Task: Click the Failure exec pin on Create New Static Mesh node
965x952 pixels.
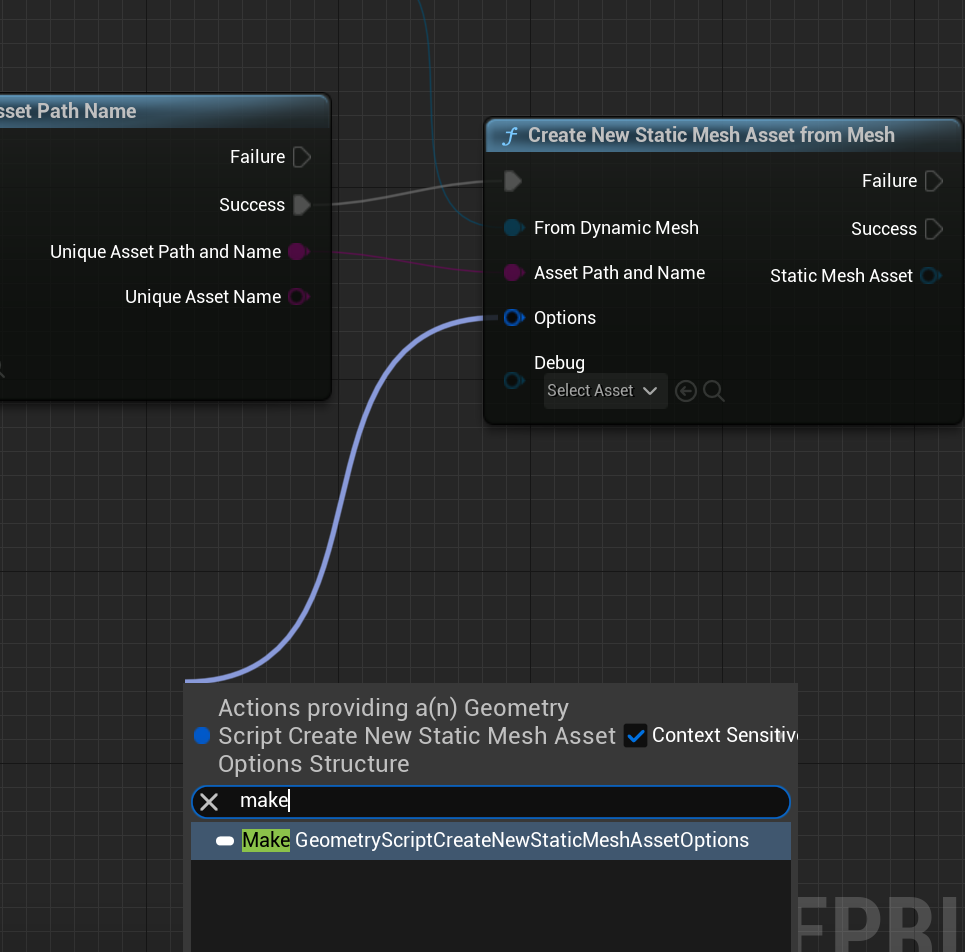Action: [x=934, y=181]
